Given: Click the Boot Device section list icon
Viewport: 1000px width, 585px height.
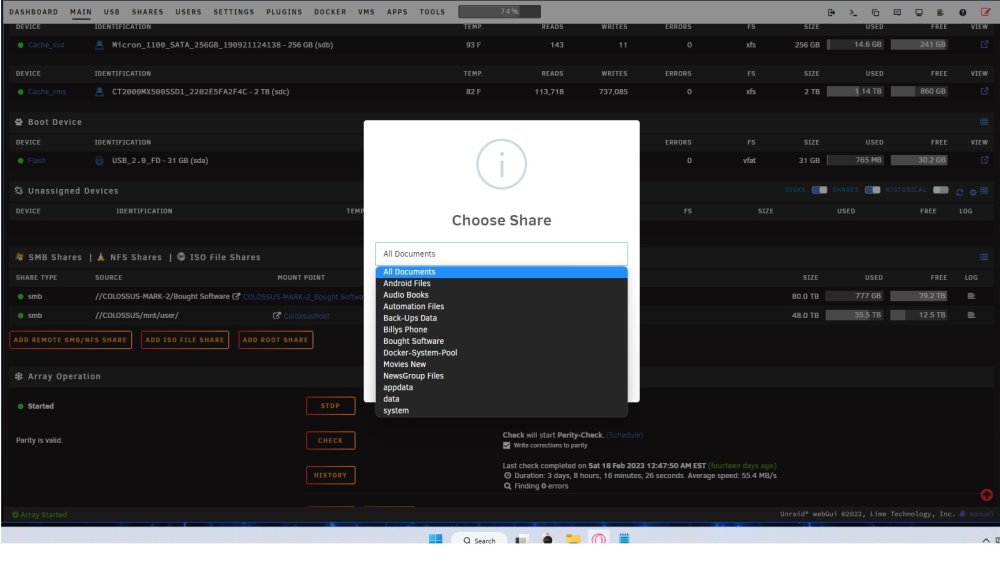Looking at the screenshot, I should (984, 122).
